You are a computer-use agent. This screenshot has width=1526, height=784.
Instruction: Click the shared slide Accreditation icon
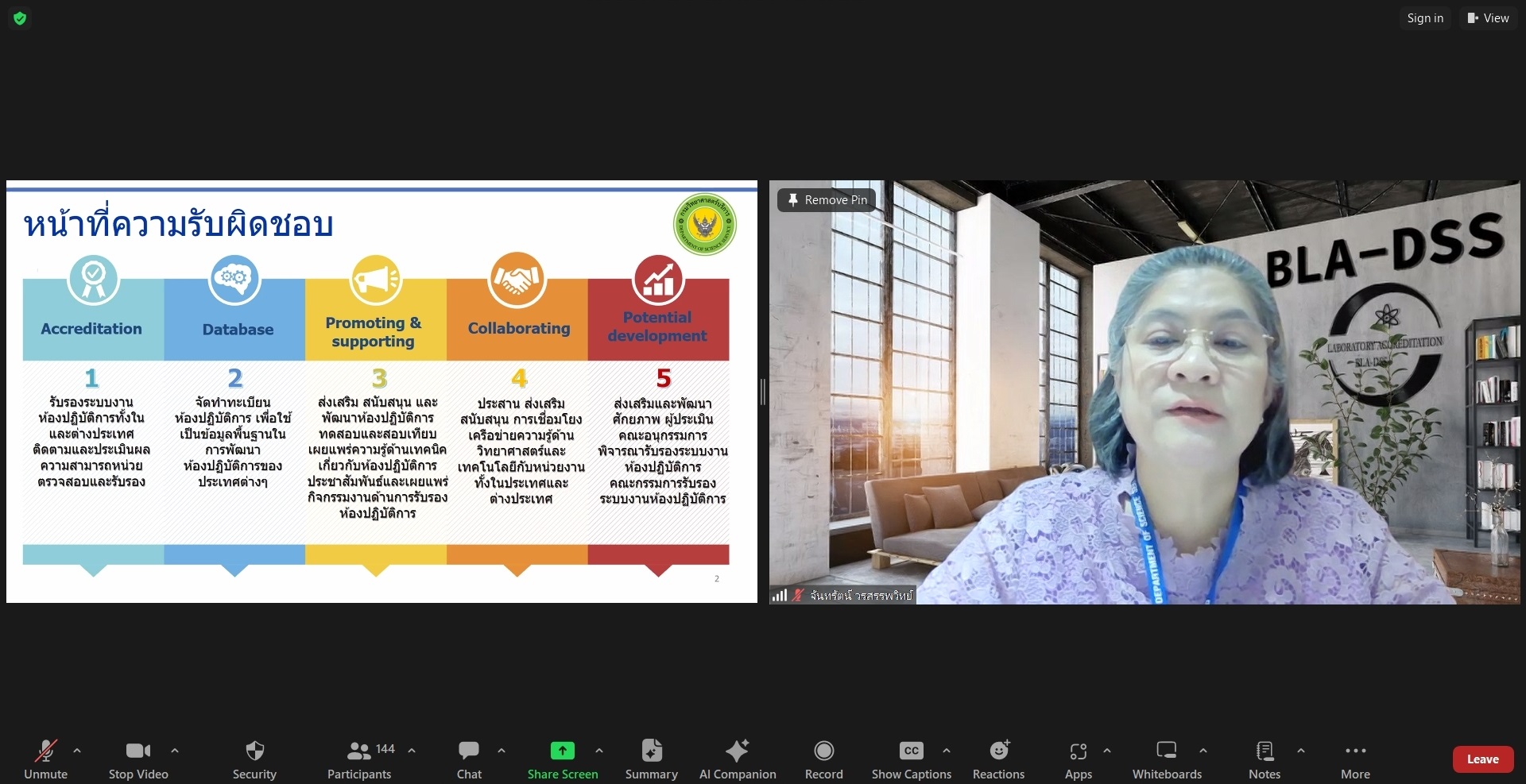(93, 279)
